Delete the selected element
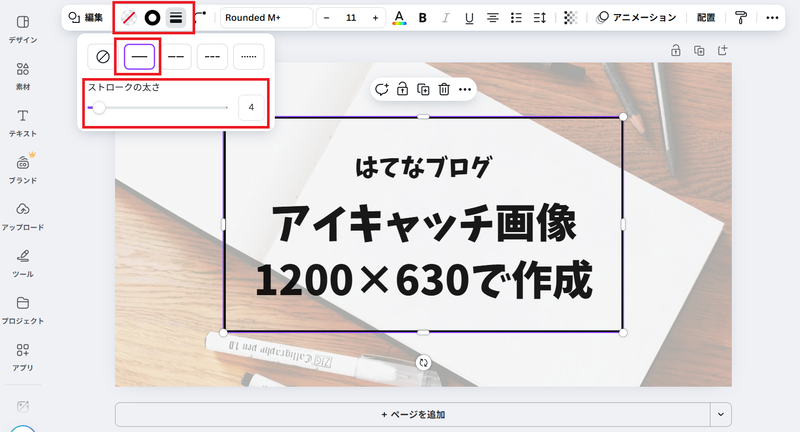The height and width of the screenshot is (432, 800). [444, 90]
